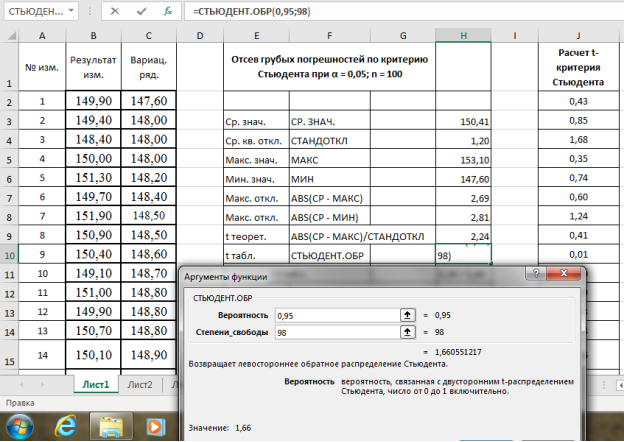Open help in Аргументы функции dialog
The width and height of the screenshot is (624, 442).
click(x=536, y=273)
